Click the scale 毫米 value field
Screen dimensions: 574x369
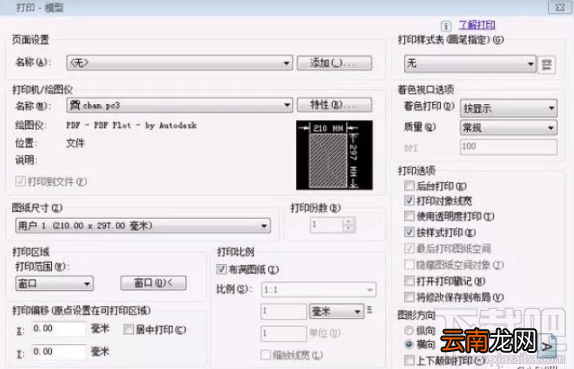click(x=284, y=312)
